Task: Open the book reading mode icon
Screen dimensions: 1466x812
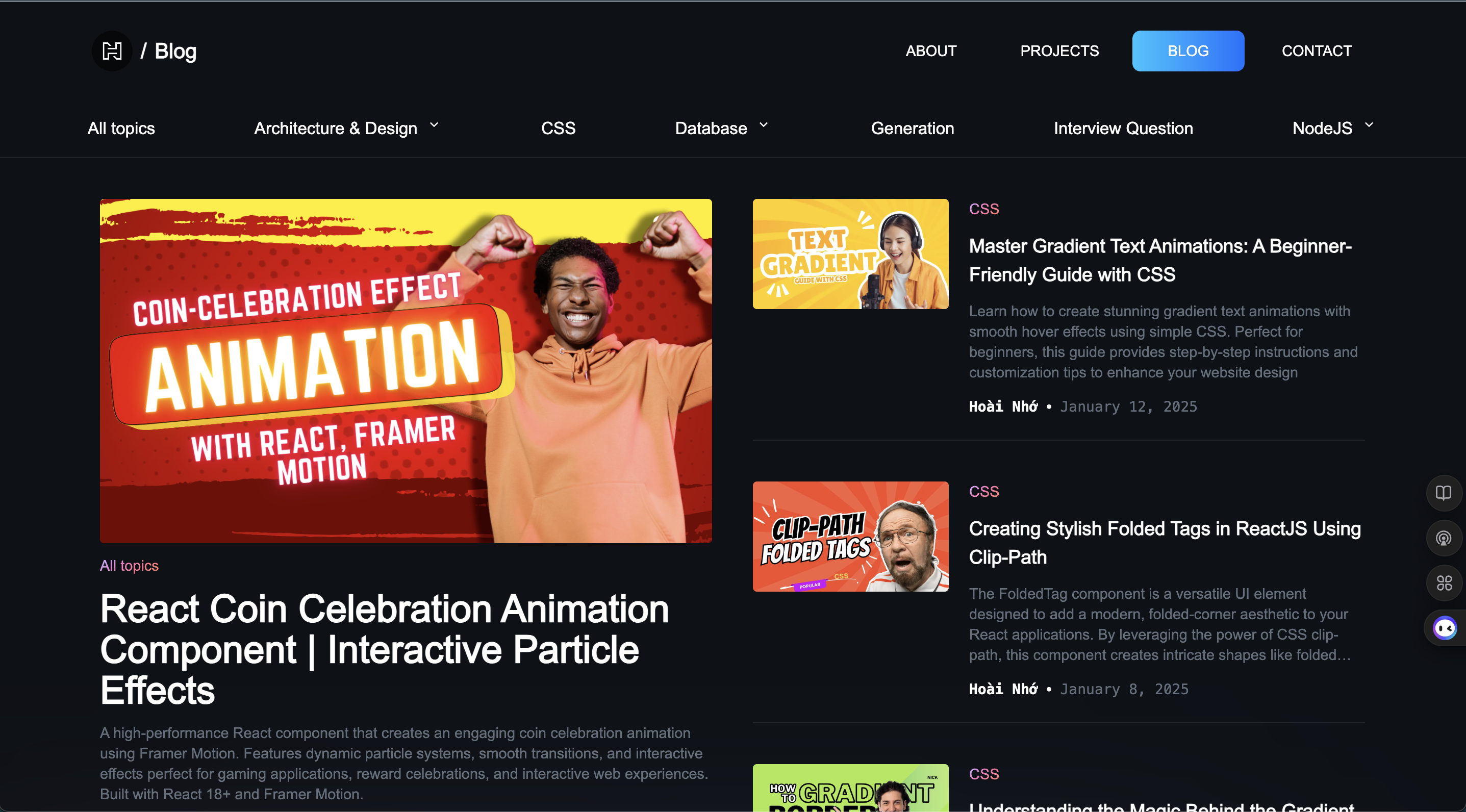Action: 1443,493
